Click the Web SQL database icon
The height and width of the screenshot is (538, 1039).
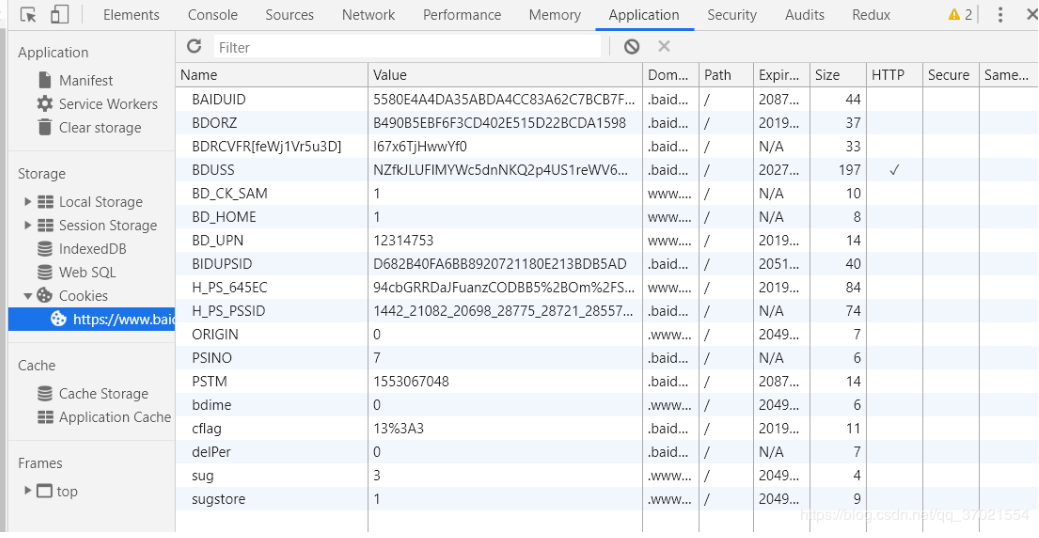coord(44,272)
